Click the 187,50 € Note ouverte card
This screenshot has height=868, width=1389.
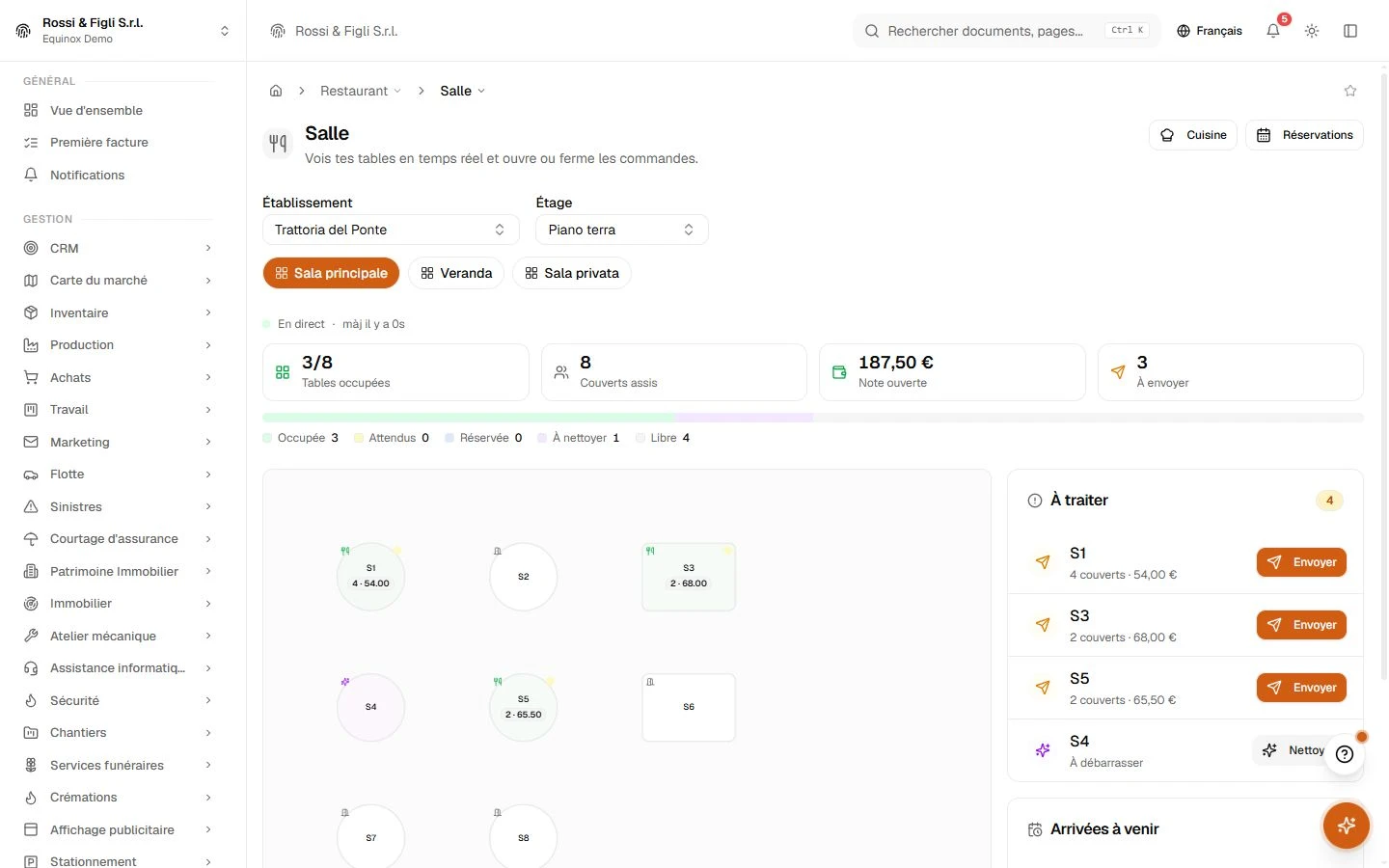(x=952, y=372)
